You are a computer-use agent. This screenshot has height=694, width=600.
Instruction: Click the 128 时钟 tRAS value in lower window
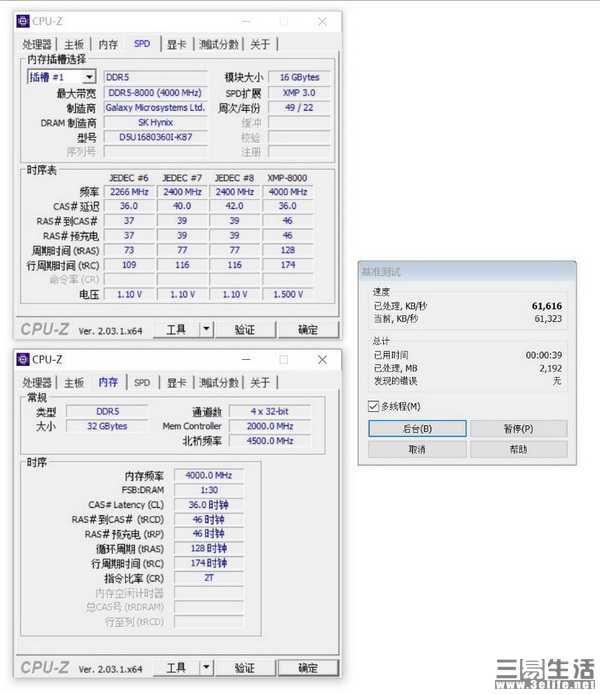coord(209,548)
